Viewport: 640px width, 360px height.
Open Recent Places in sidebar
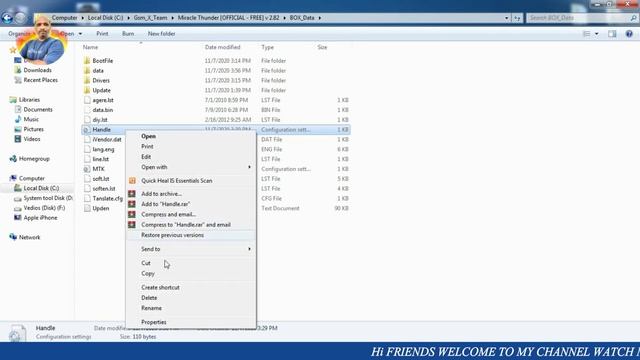tap(40, 80)
